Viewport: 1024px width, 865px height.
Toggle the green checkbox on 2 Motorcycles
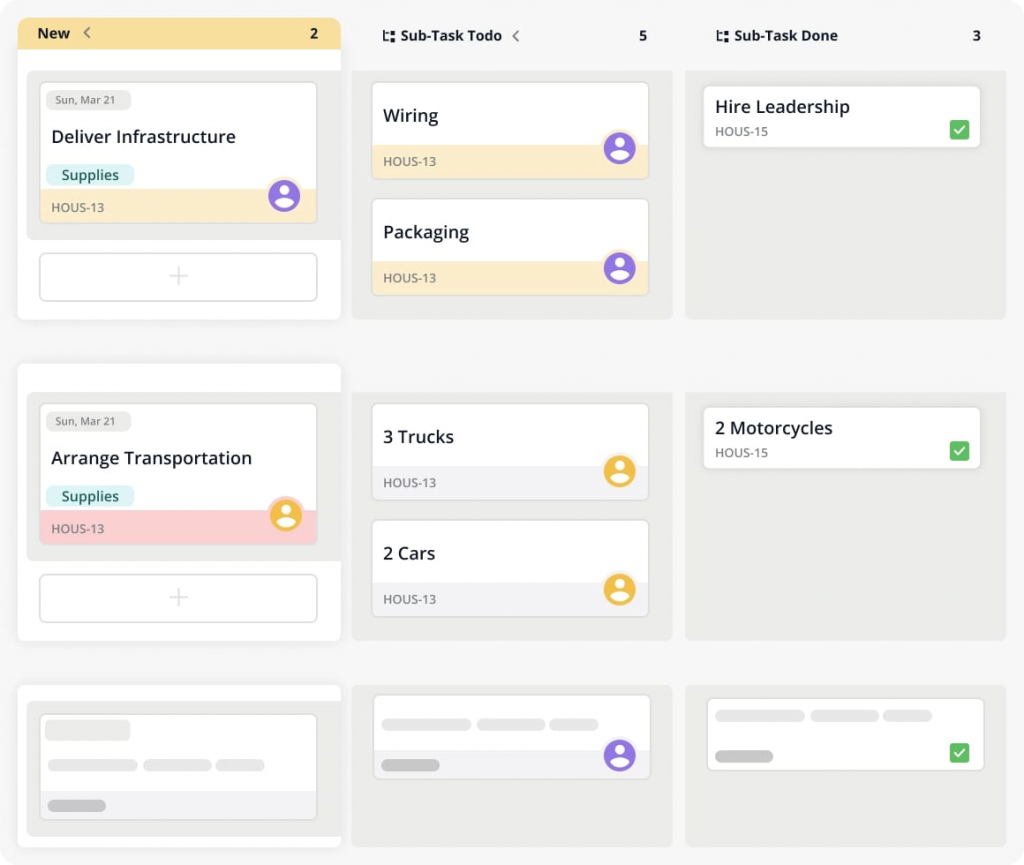pos(959,450)
